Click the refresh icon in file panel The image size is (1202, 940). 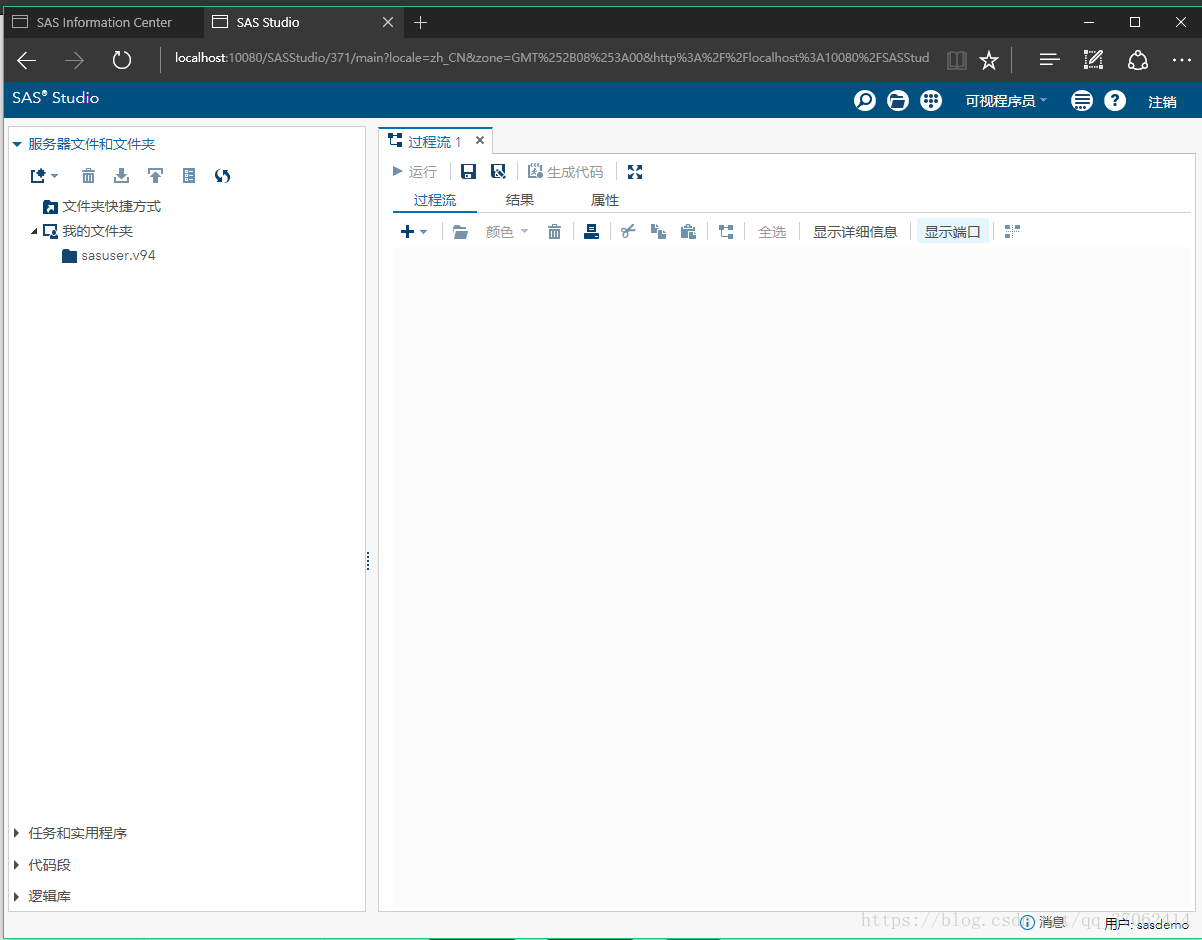pyautogui.click(x=222, y=176)
